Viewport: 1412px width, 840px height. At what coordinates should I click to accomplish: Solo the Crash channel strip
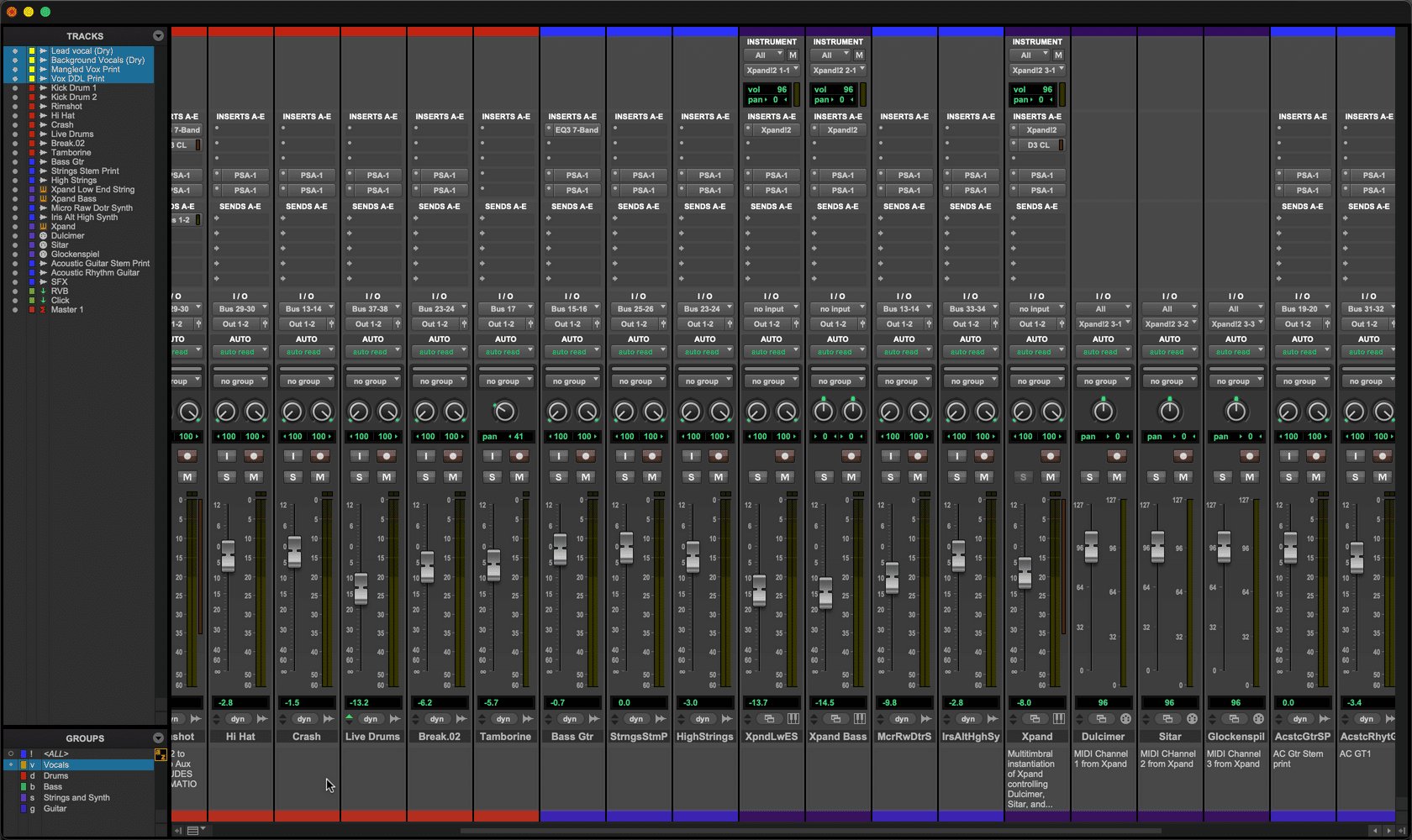(x=292, y=476)
